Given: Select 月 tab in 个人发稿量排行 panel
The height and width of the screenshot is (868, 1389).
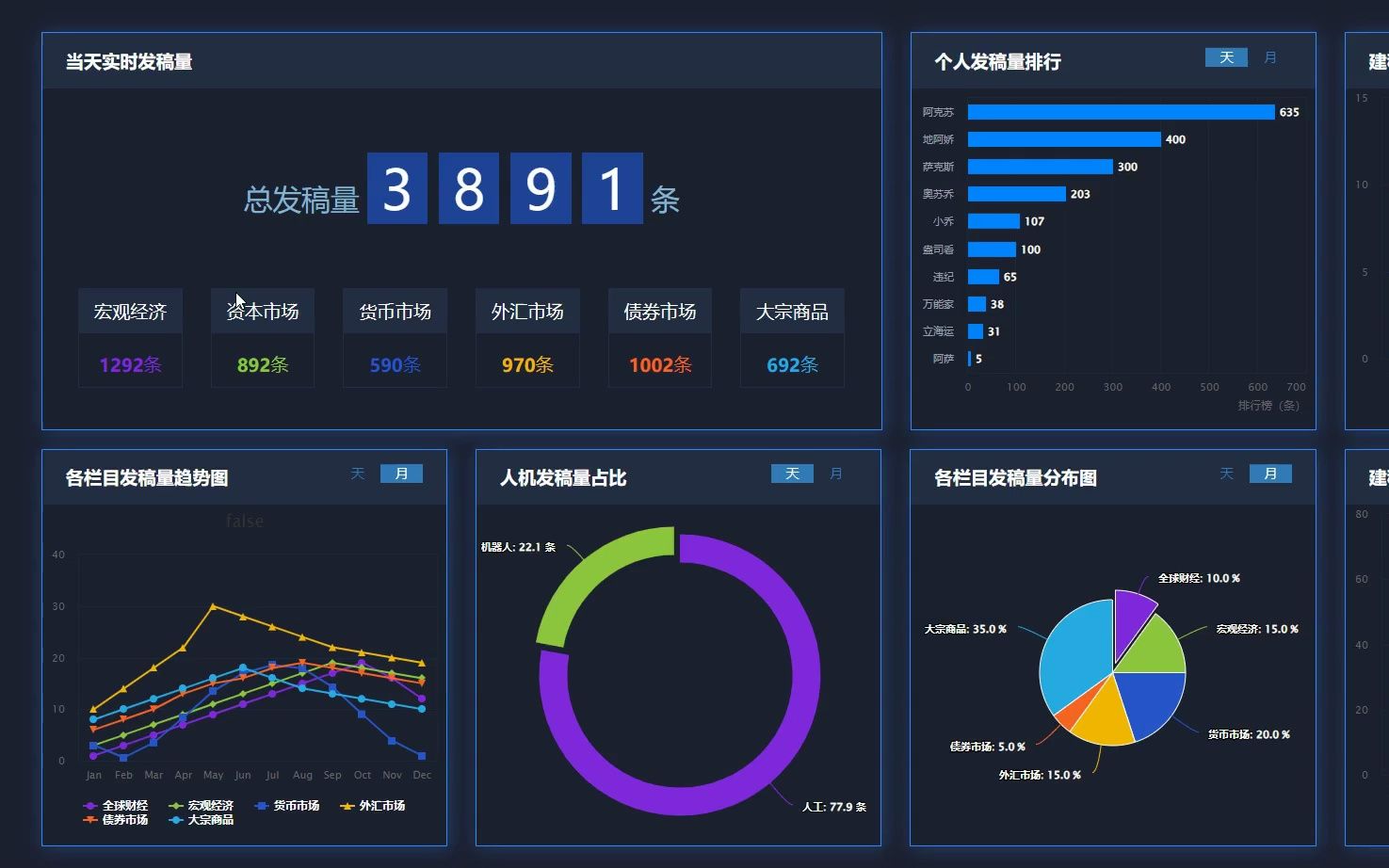Looking at the screenshot, I should (x=1269, y=57).
